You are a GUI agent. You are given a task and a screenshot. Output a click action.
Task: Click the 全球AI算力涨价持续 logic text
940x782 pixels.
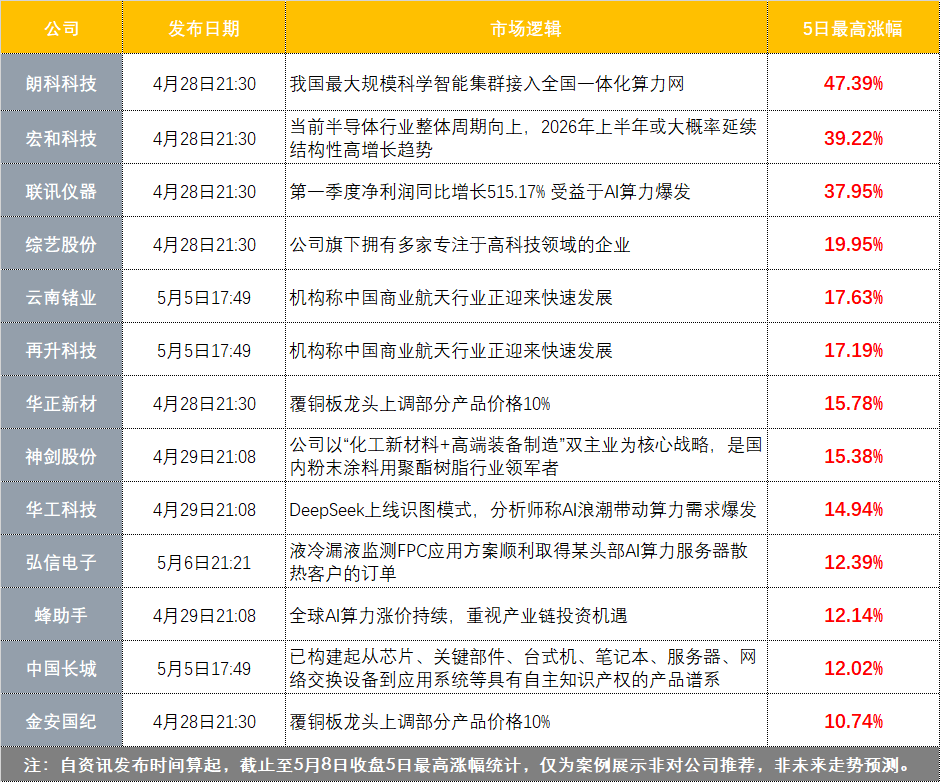(458, 615)
